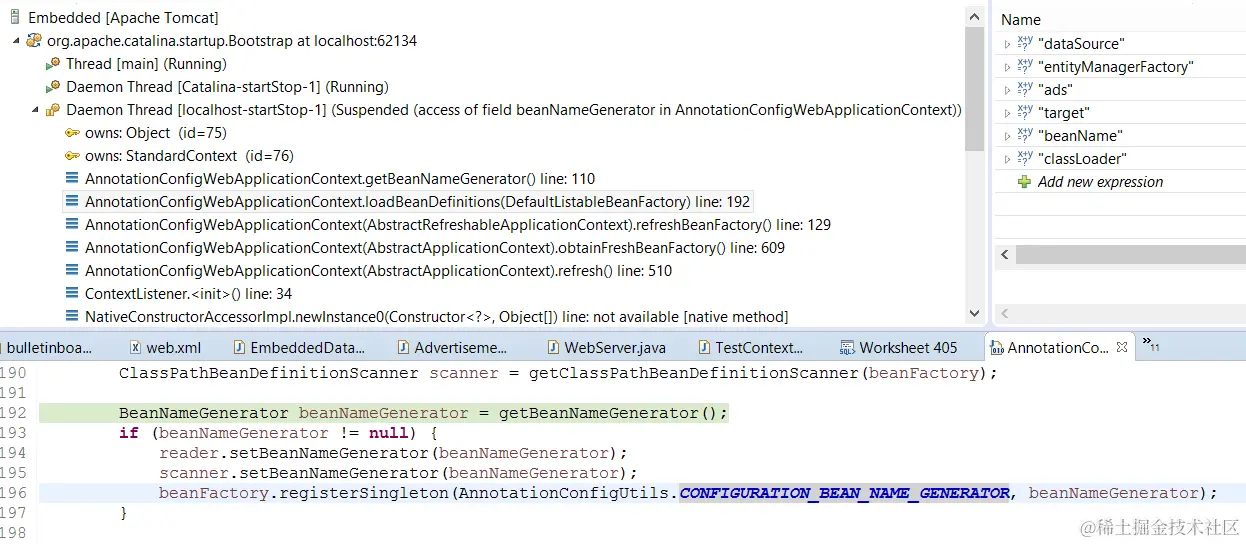
Task: Click the suspended localhost-startStop-1 thread icon
Action: point(53,110)
